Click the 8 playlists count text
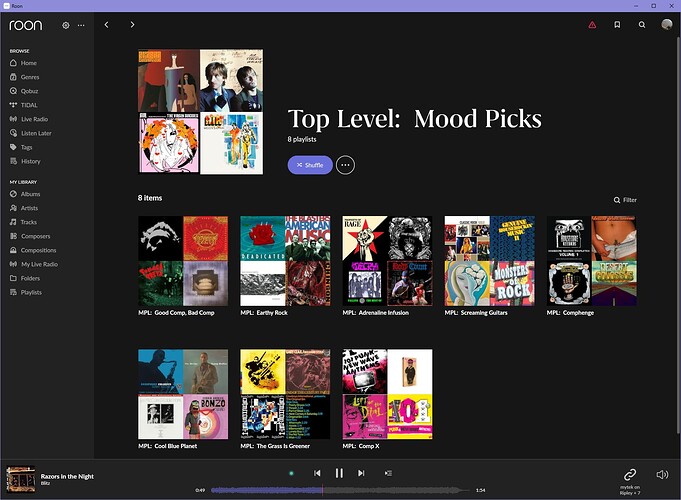Screen dimensions: 681x500 [302, 139]
